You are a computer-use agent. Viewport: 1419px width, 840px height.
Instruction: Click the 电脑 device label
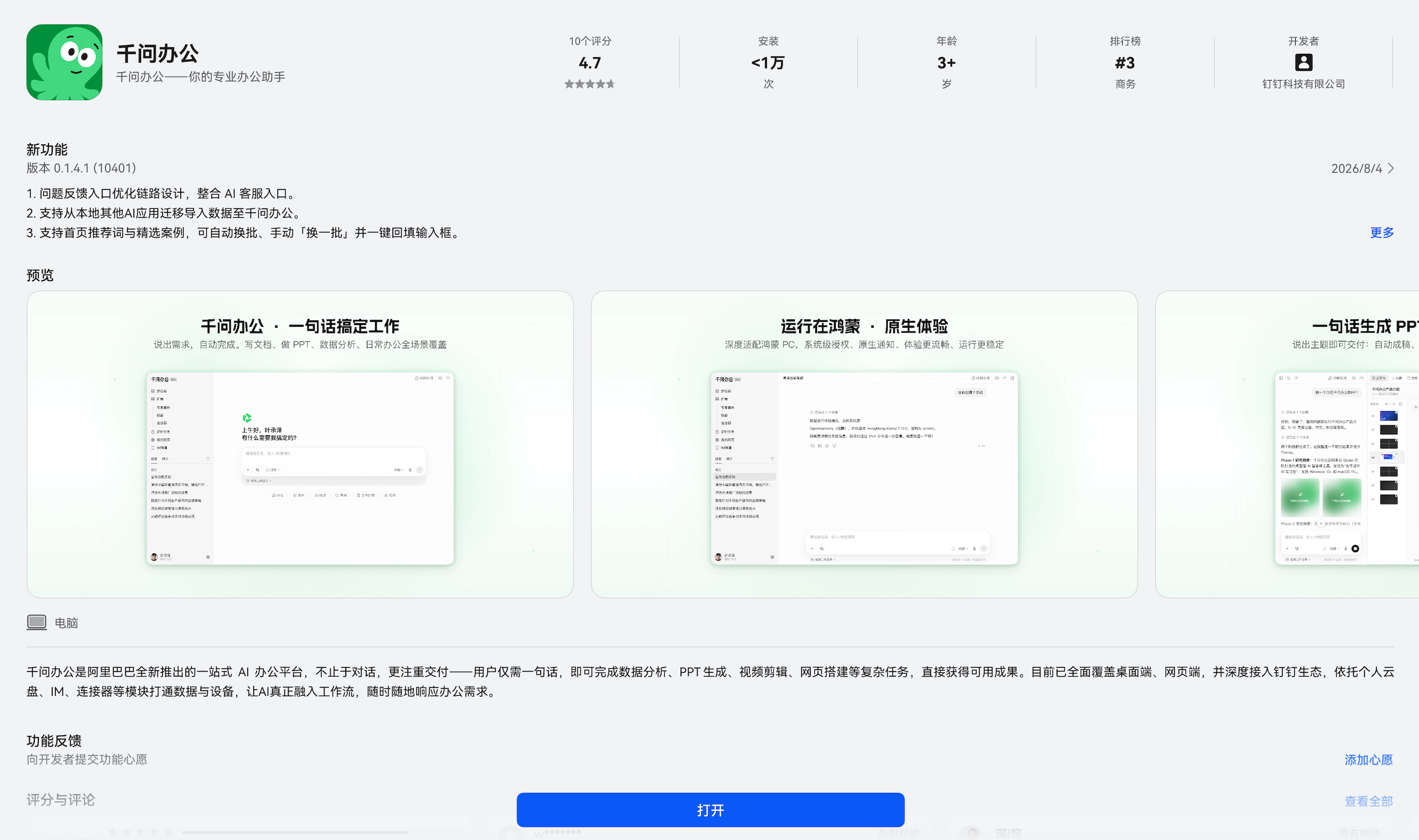pyautogui.click(x=66, y=623)
